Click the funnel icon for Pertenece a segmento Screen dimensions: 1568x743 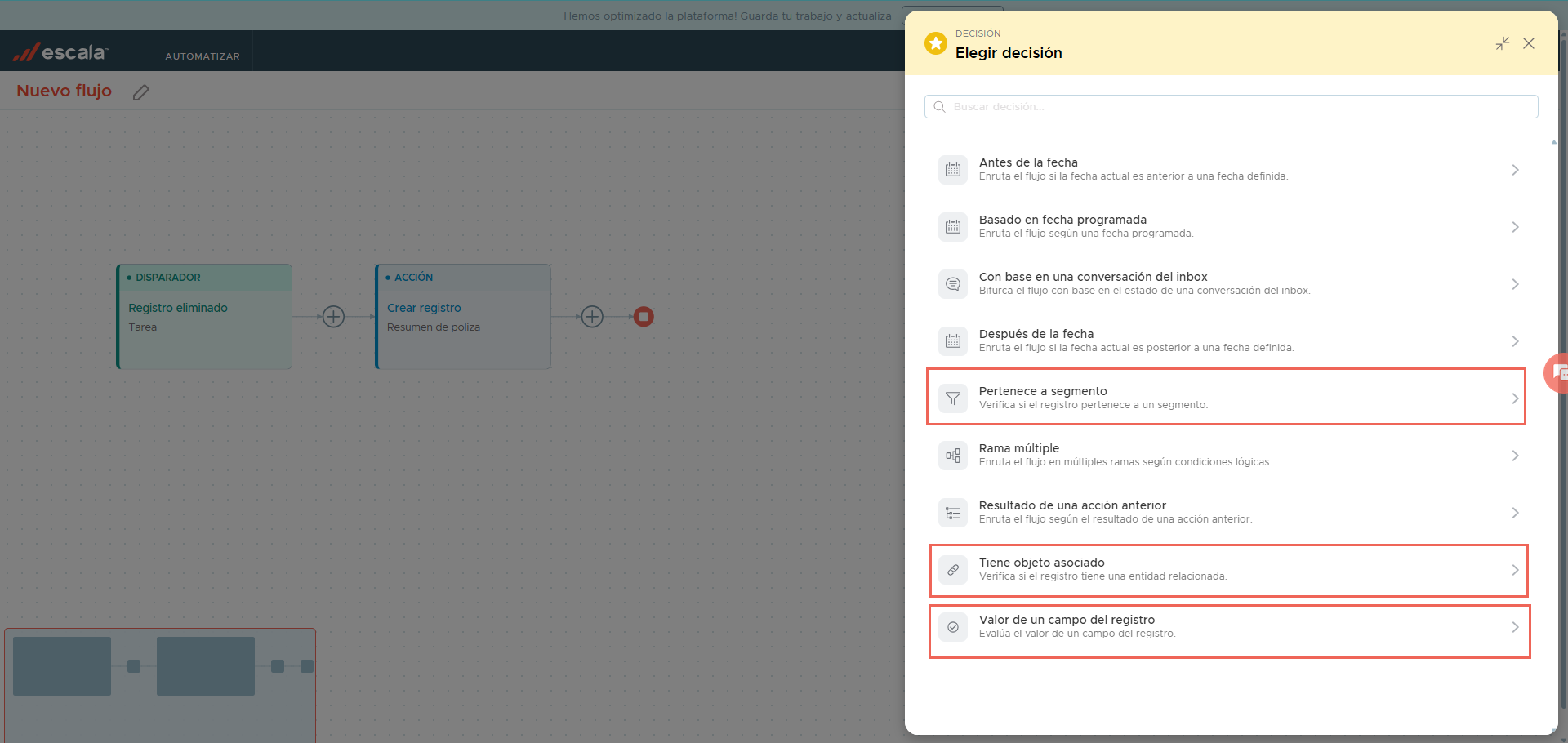[x=953, y=398]
